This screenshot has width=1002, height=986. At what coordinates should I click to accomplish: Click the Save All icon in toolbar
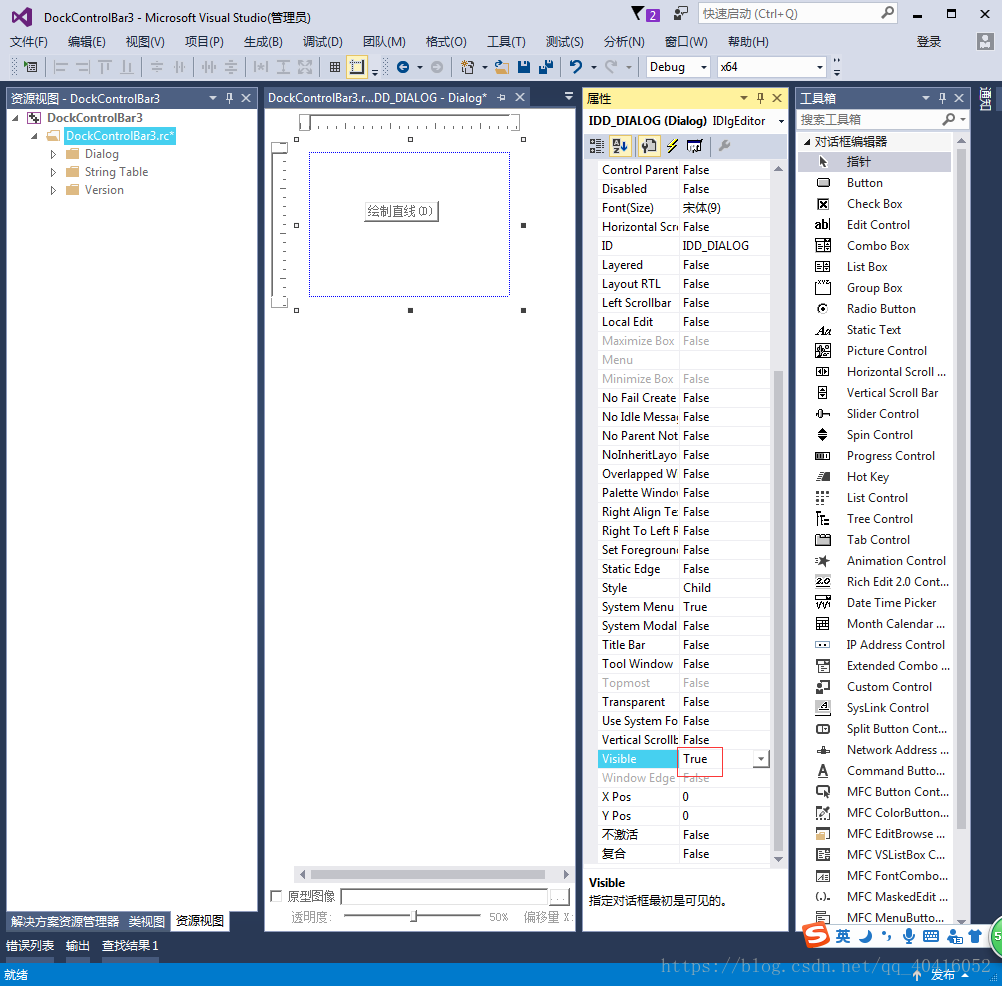tap(545, 66)
